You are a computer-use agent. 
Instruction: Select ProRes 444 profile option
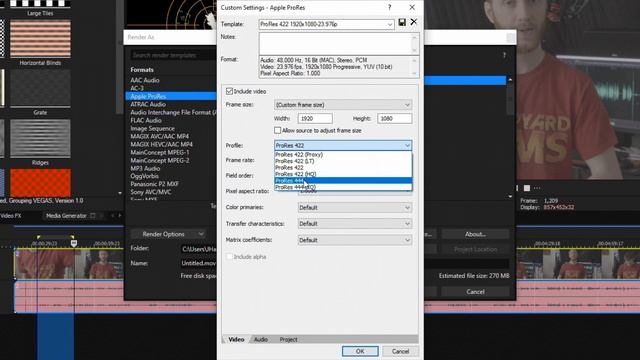[343, 180]
